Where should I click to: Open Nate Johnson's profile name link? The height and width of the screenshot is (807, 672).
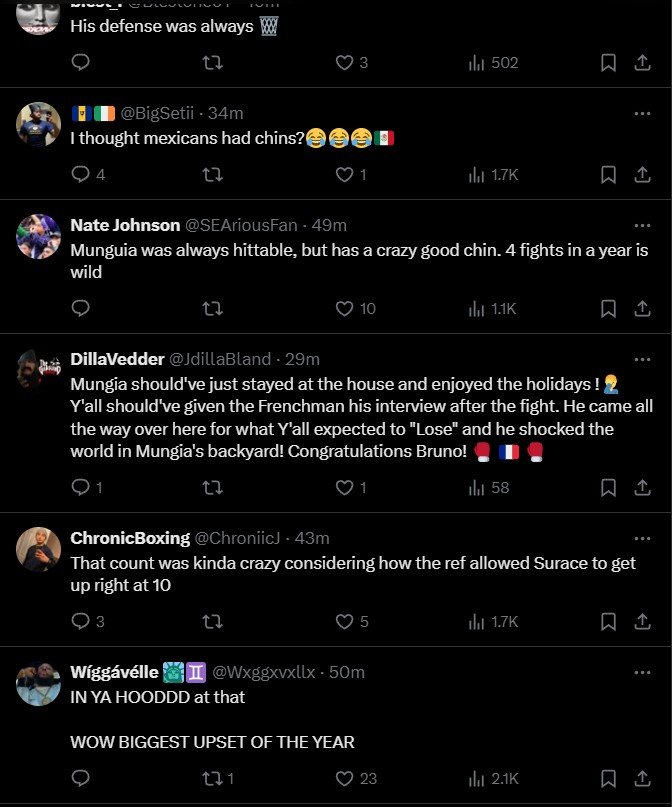tap(125, 225)
